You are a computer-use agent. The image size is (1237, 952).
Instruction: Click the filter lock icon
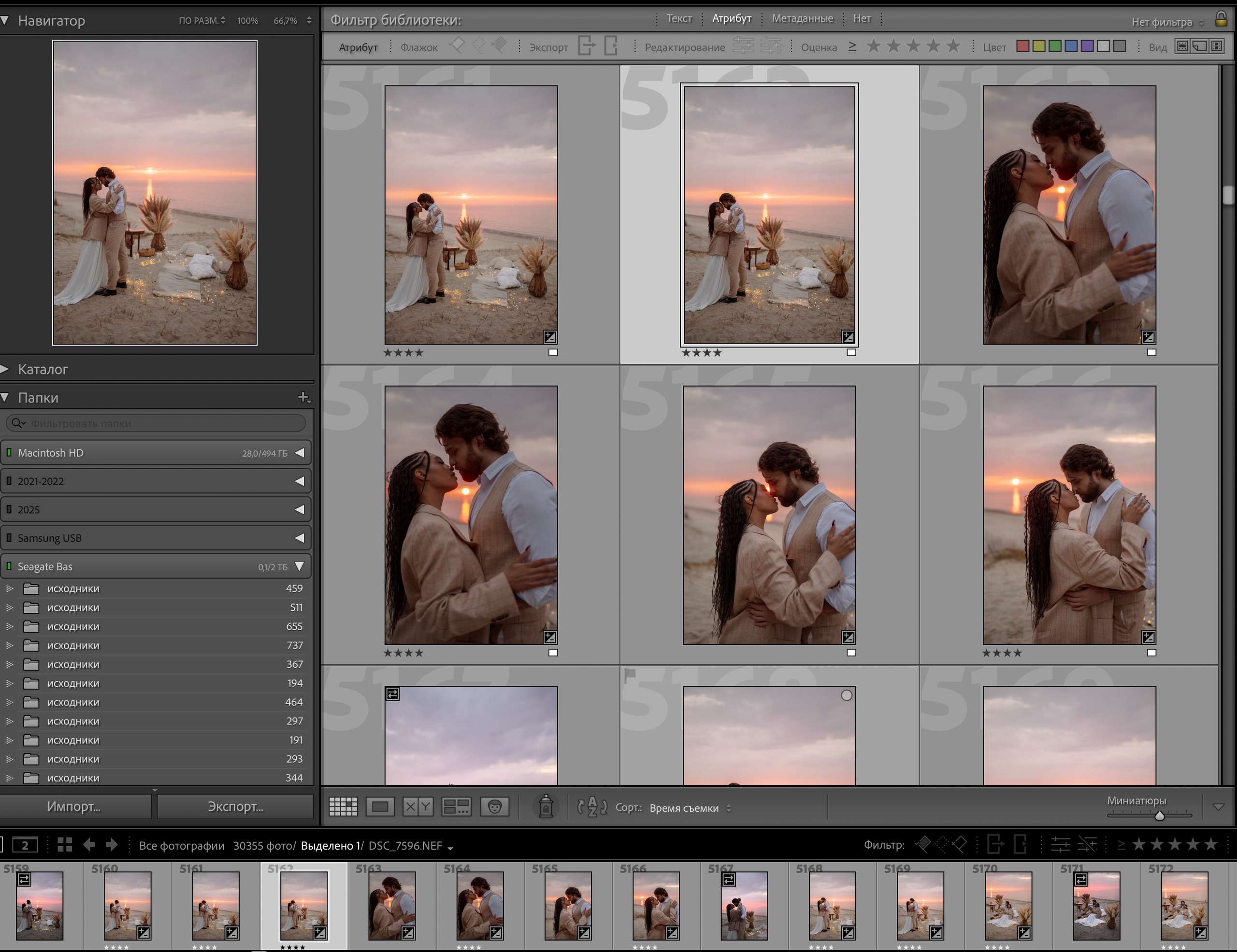pos(1221,19)
